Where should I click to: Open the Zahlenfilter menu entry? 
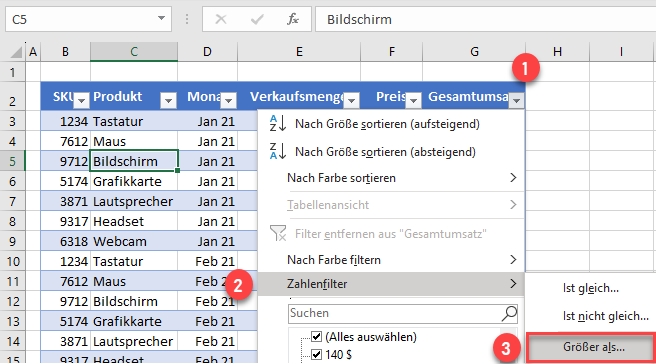[x=391, y=284]
